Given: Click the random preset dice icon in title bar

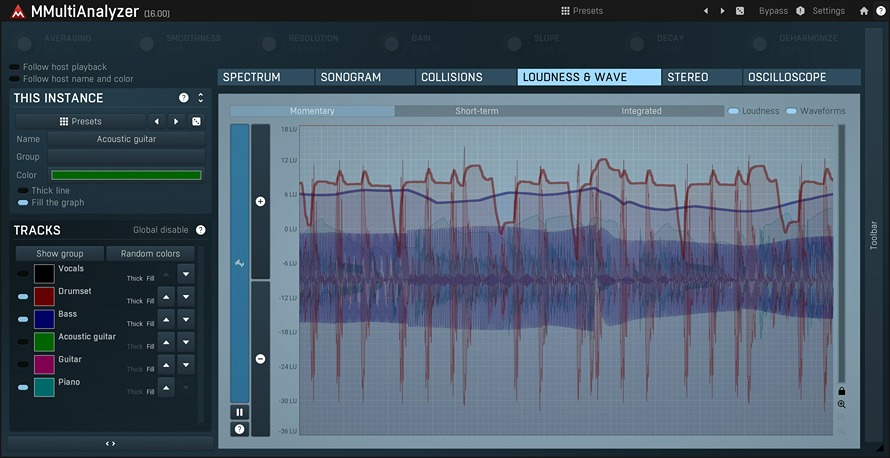Looking at the screenshot, I should click(739, 11).
